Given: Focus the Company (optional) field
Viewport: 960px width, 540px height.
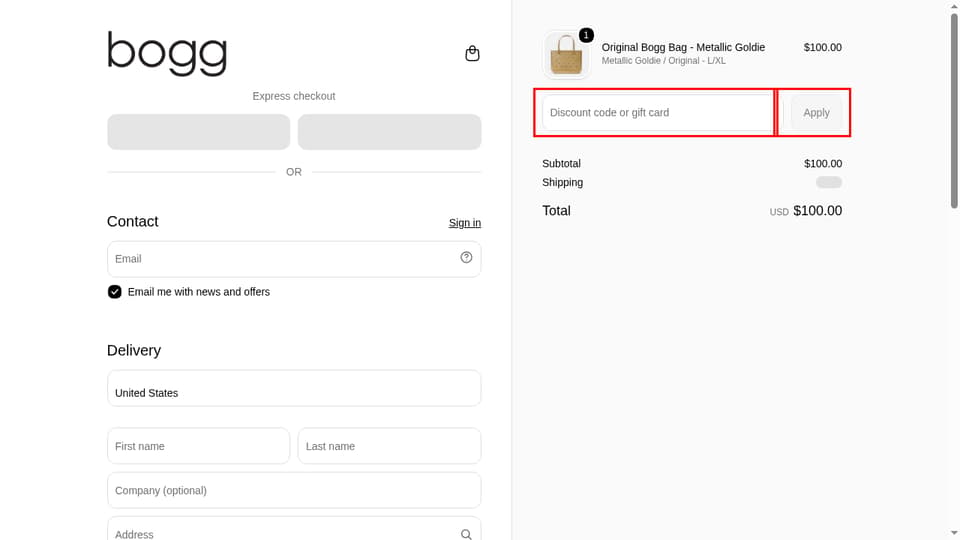Looking at the screenshot, I should 294,490.
